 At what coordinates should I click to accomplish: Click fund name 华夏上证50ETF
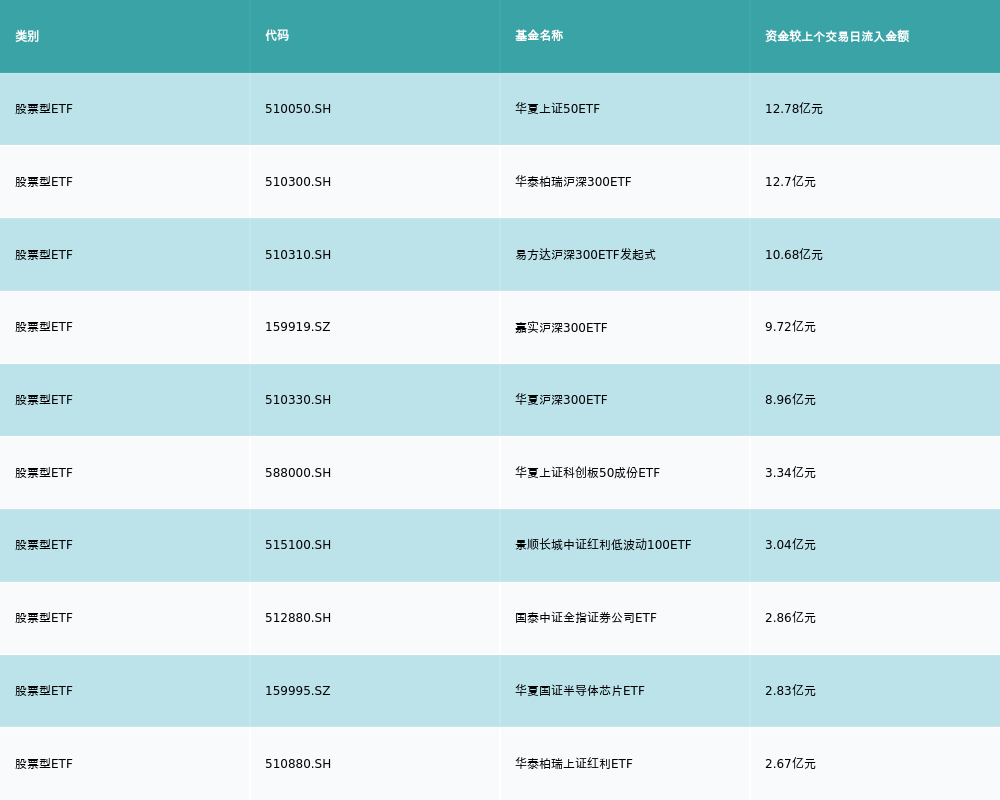click(557, 109)
